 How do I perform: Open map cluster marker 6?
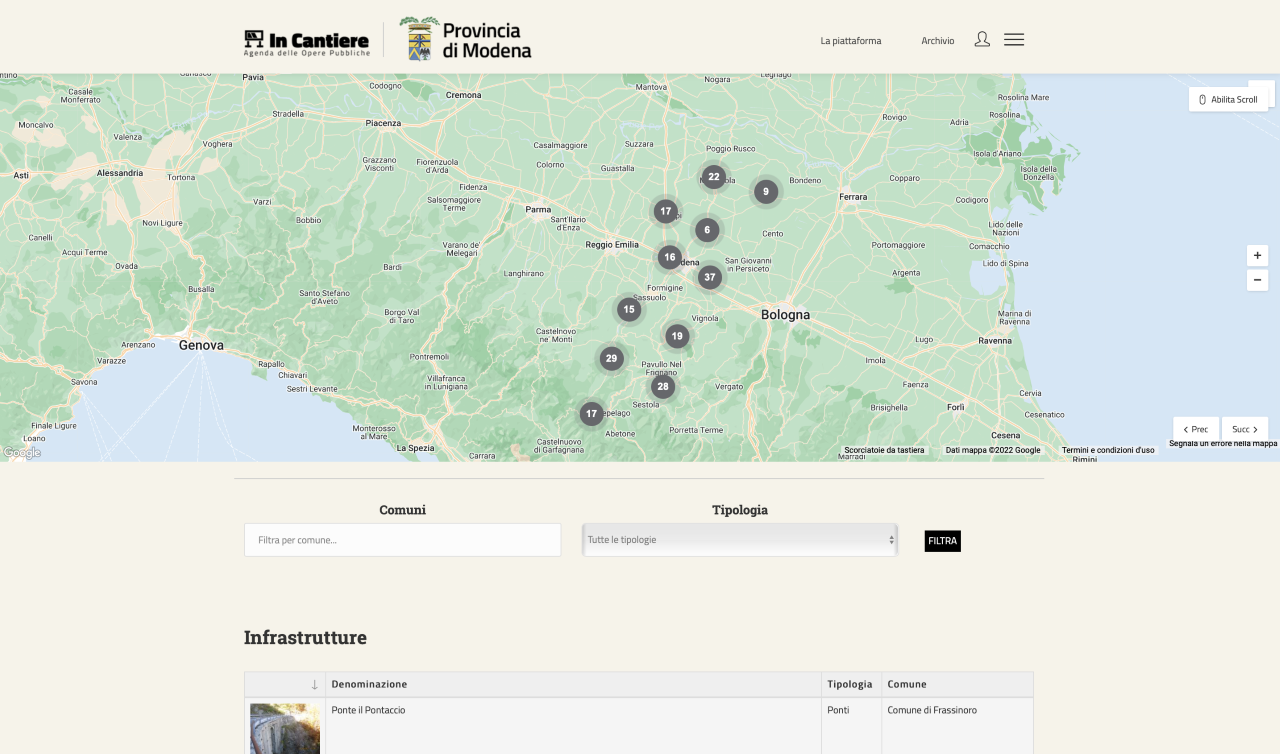click(707, 230)
